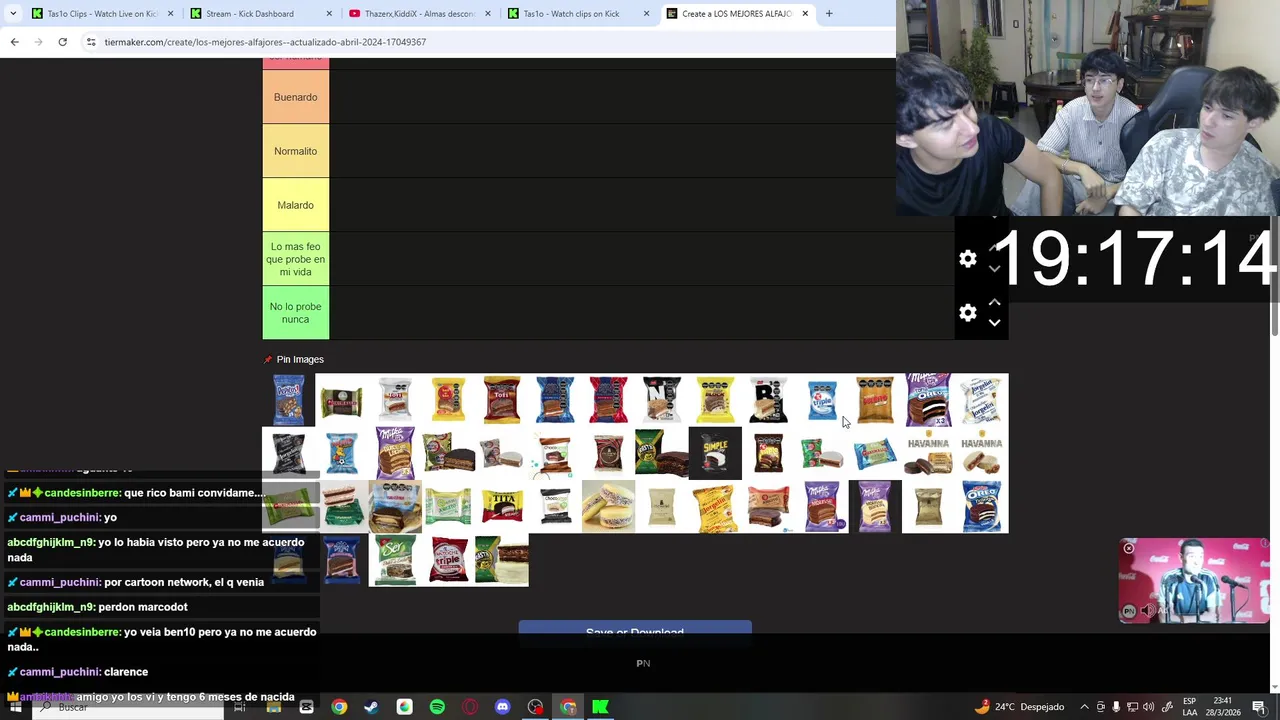Open Discord from the taskbar

coord(503,707)
